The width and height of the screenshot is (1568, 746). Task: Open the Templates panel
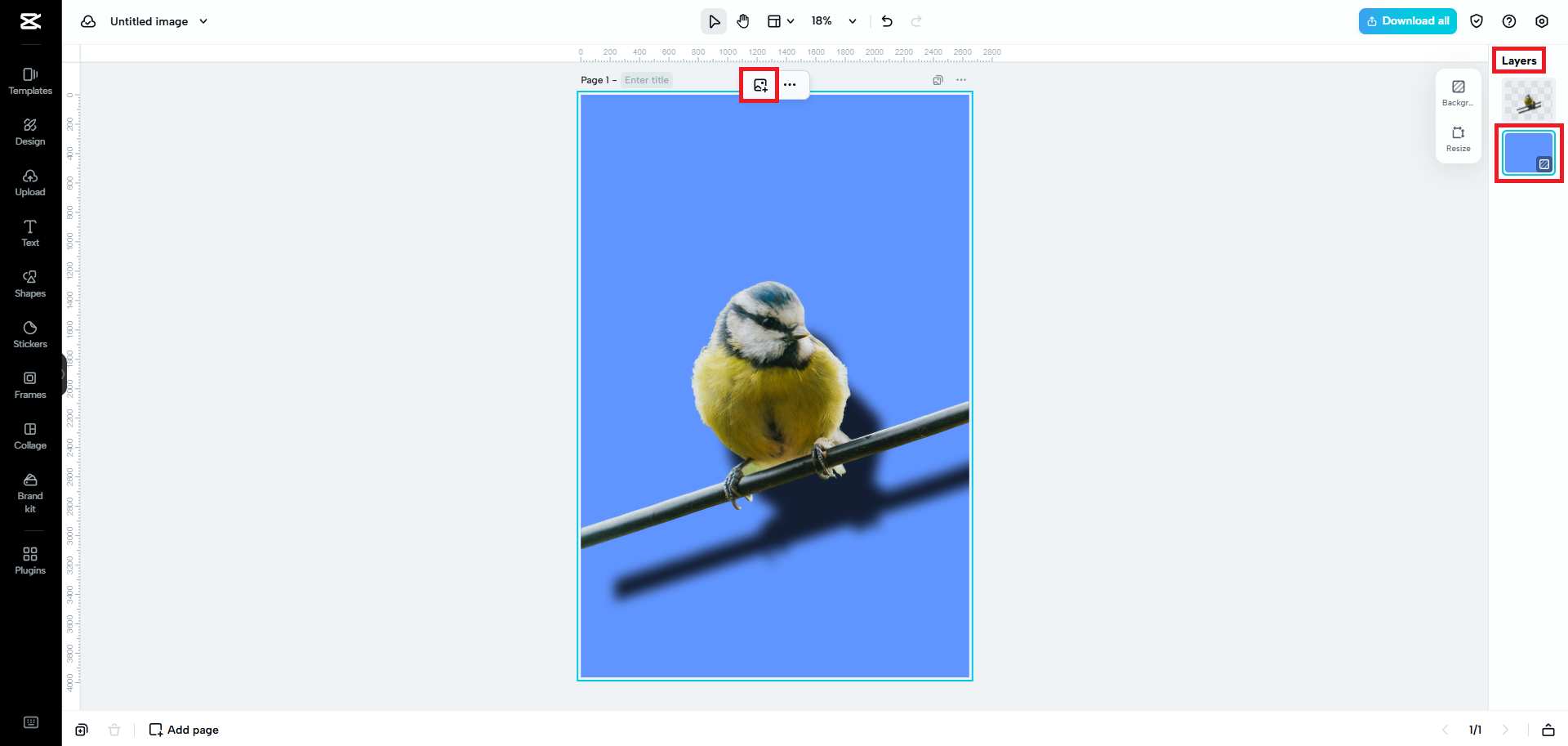(30, 82)
